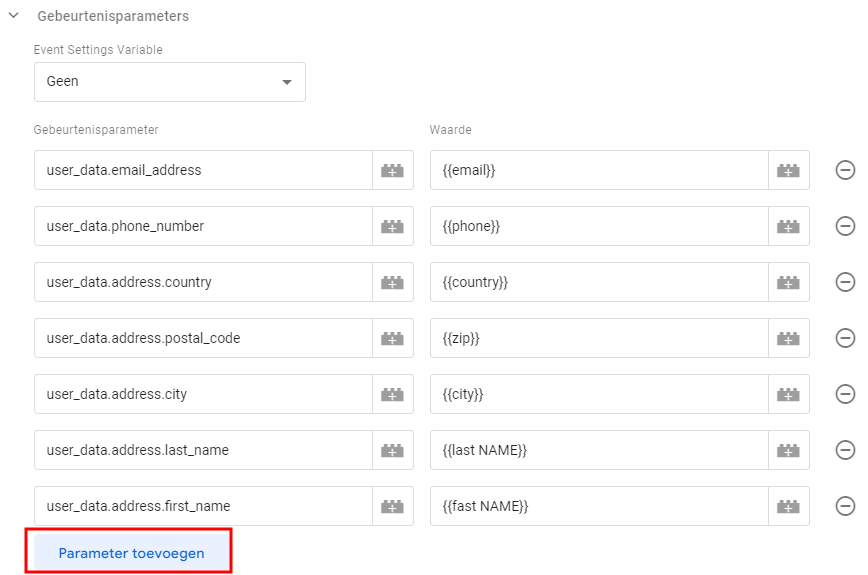This screenshot has width=868, height=575.
Task: Click the {{city}} value input
Action: click(x=599, y=395)
